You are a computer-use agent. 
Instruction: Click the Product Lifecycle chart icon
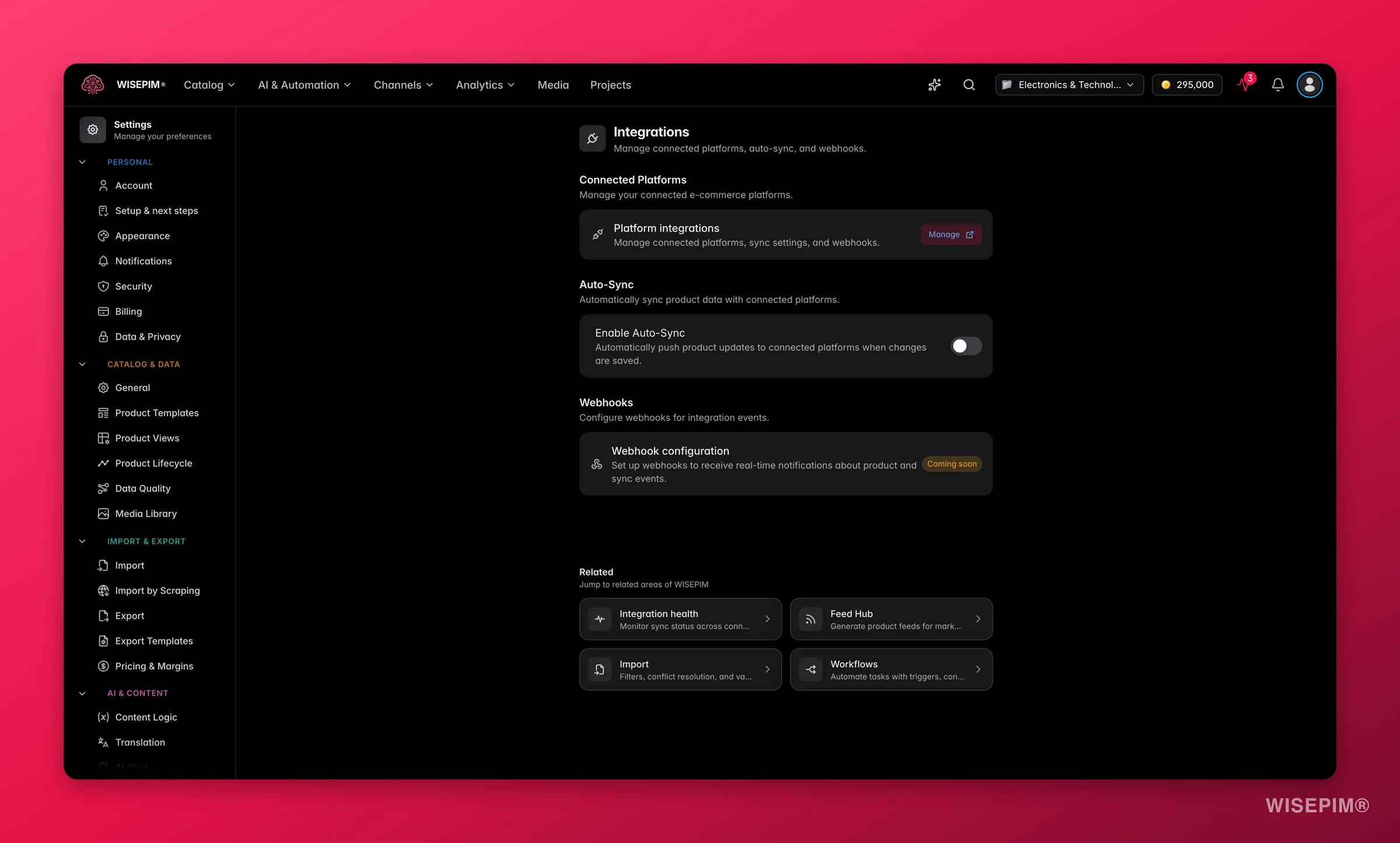[x=103, y=463]
